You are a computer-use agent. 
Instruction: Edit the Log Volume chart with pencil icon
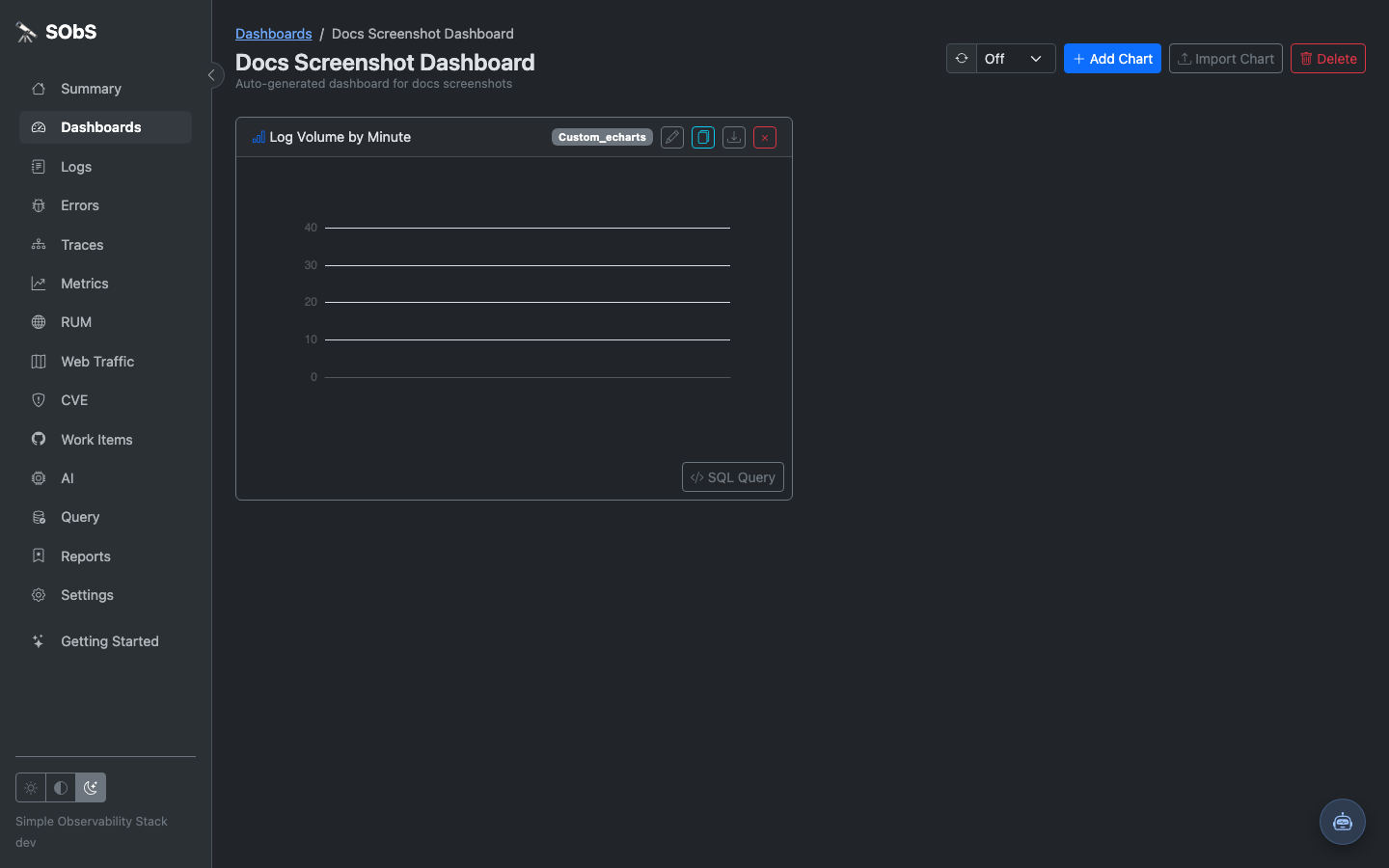pos(672,137)
